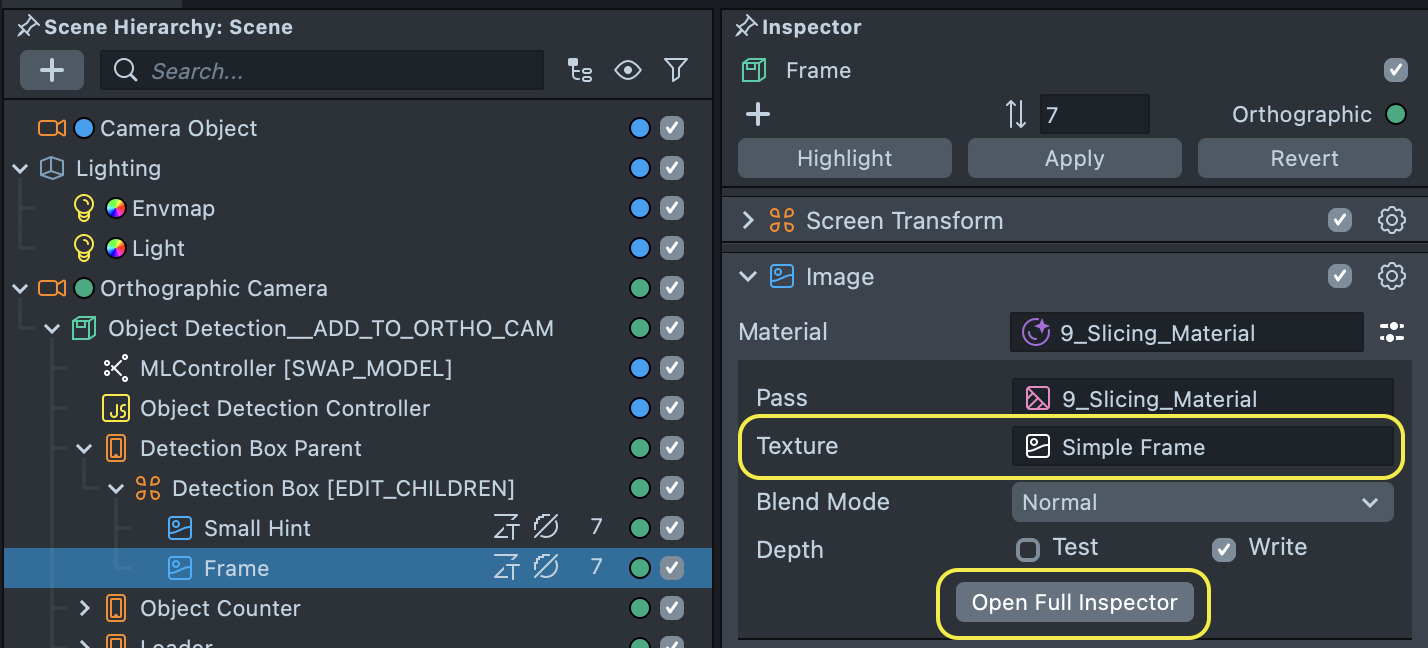Open the Blend Mode dropdown

[1202, 502]
